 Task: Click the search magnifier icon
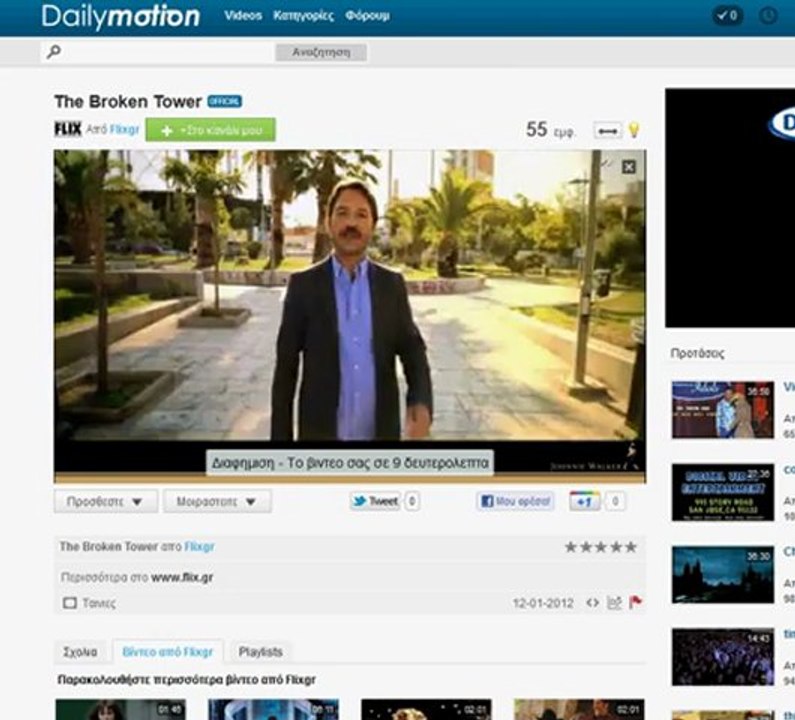pyautogui.click(x=54, y=52)
